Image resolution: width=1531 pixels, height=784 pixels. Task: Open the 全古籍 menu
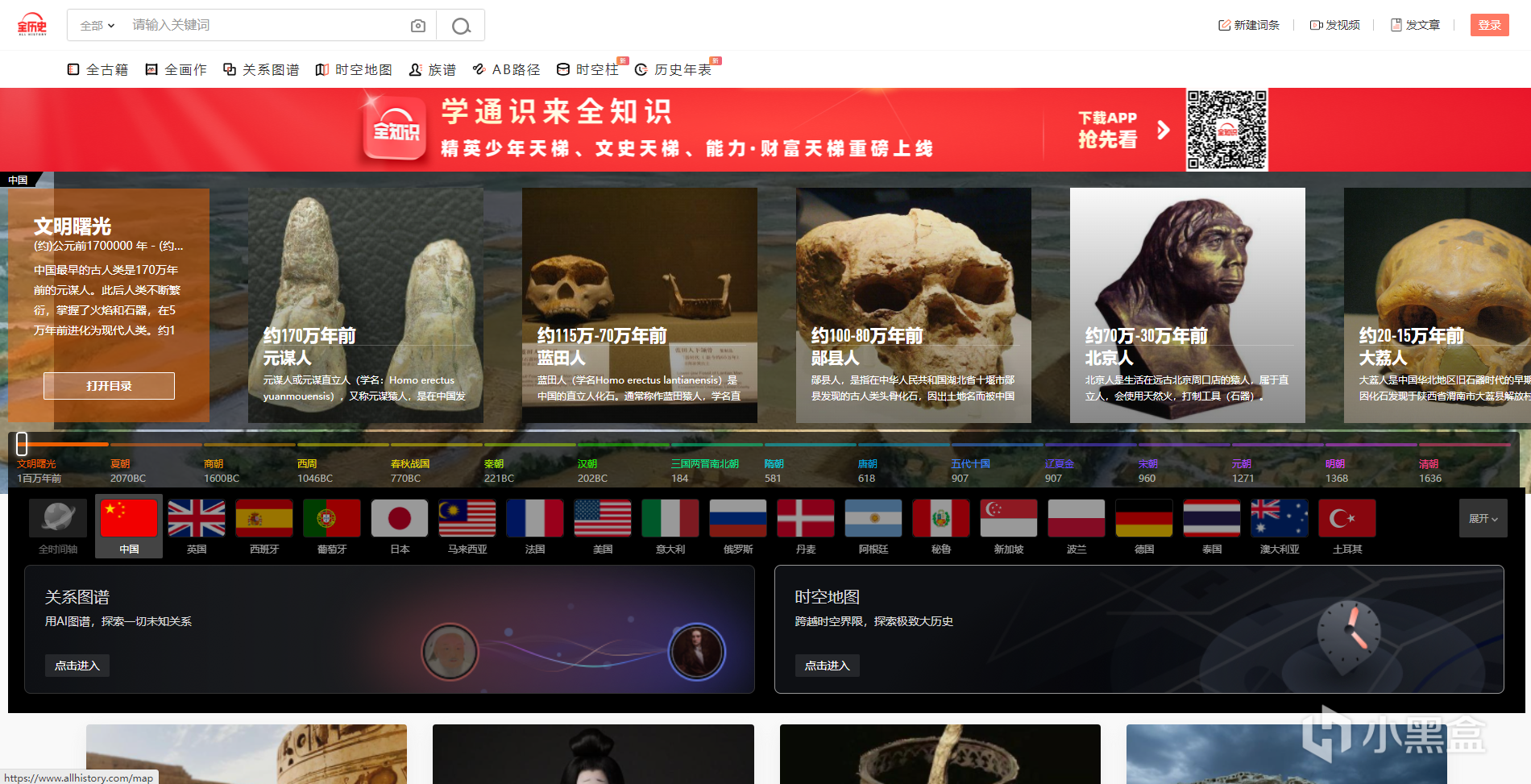click(x=98, y=70)
